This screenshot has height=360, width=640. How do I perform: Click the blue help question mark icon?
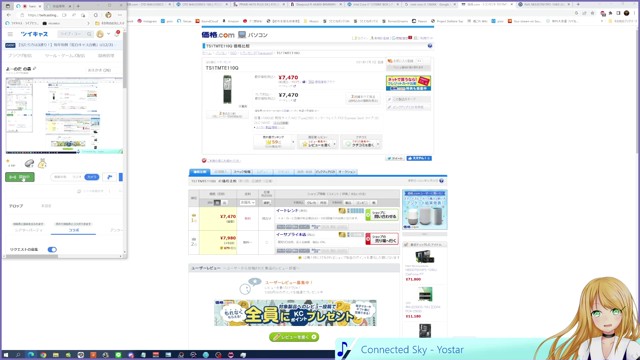[x=429, y=46]
